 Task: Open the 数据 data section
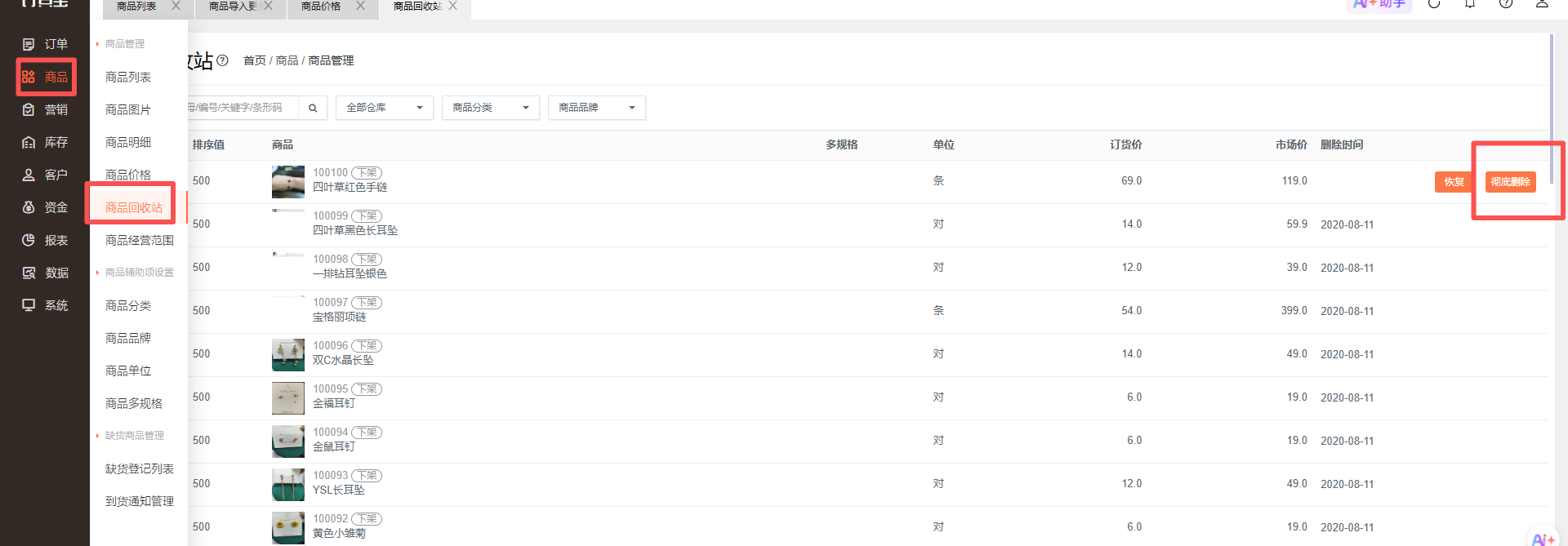pos(45,273)
